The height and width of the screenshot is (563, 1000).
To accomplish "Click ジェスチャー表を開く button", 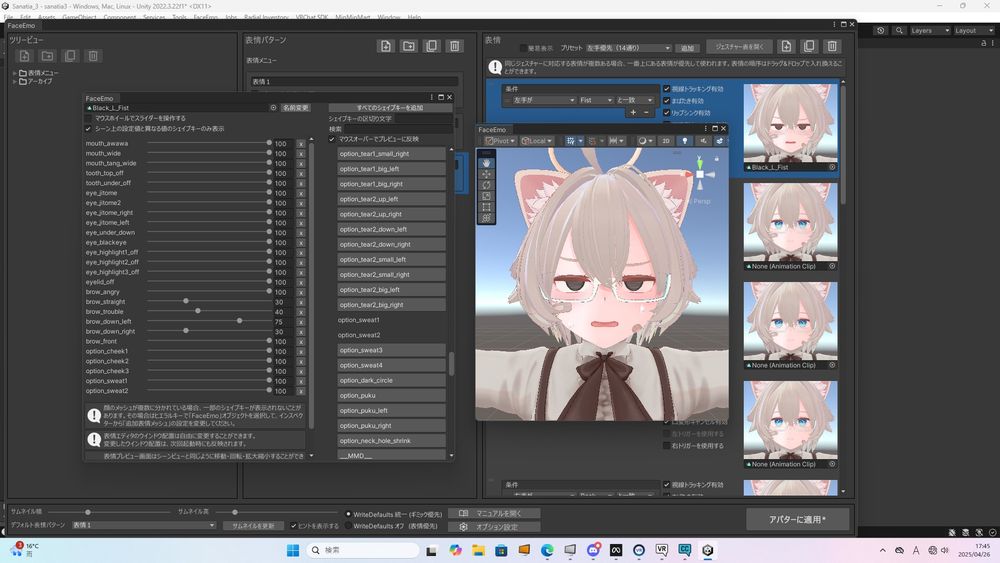I will tap(739, 47).
